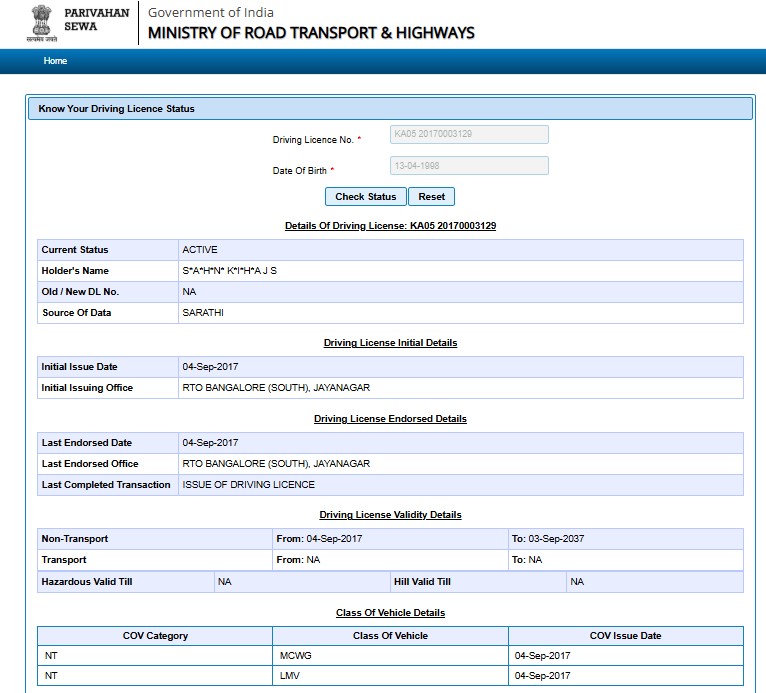
Task: Click the Parivahan Sewa logo text
Action: coord(96,20)
